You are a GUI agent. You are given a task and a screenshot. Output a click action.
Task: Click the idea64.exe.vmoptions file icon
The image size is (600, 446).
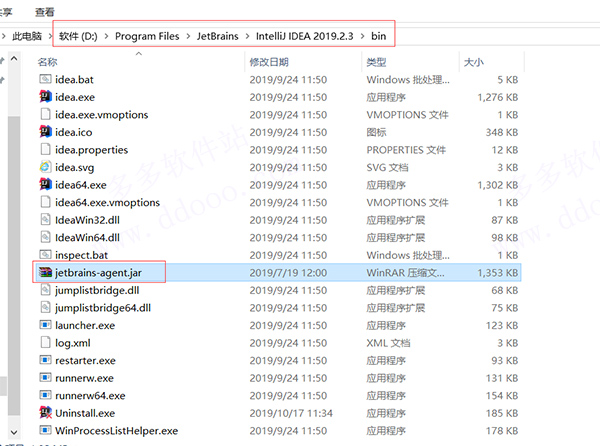click(45, 202)
